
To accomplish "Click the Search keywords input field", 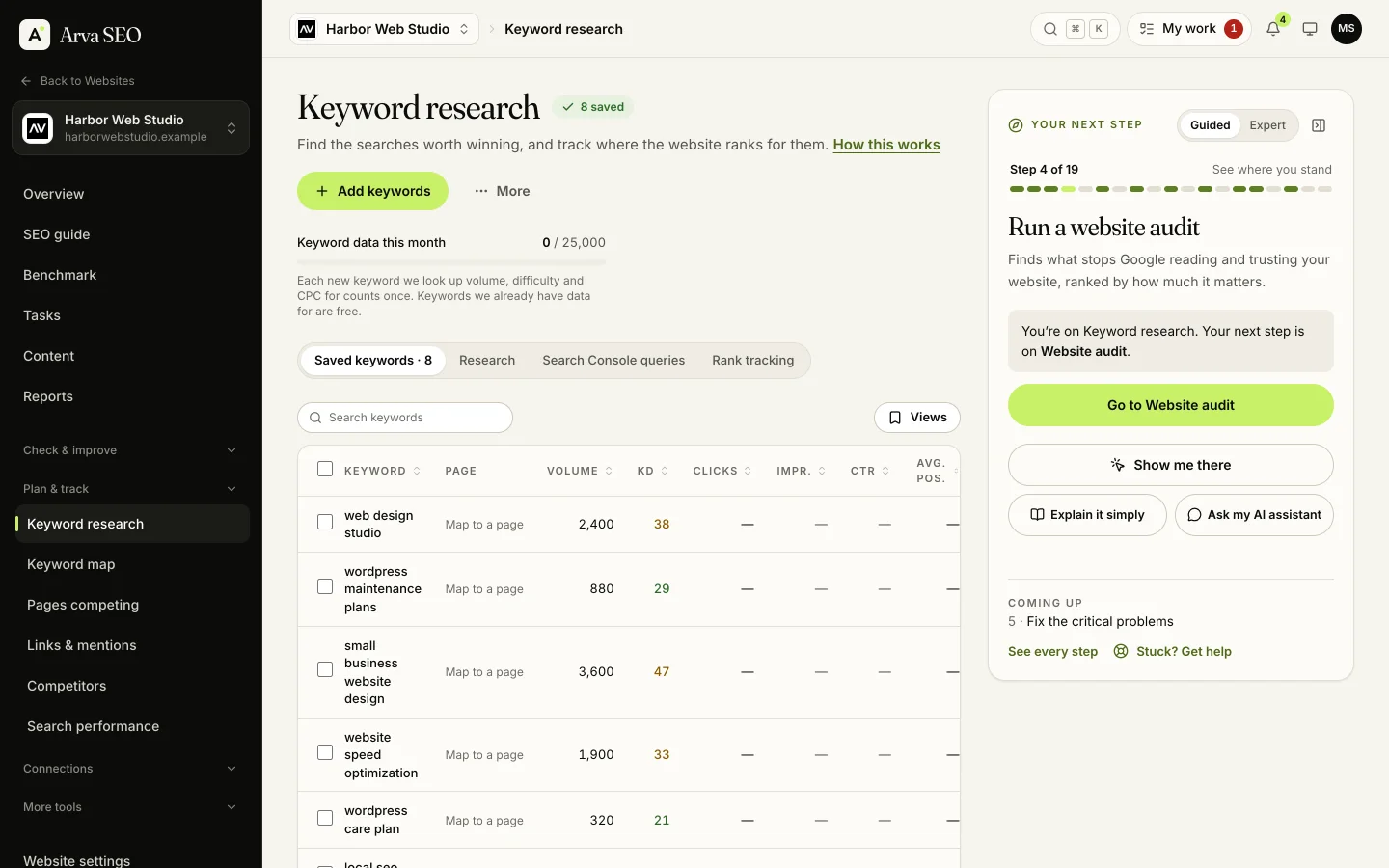I will (405, 418).
